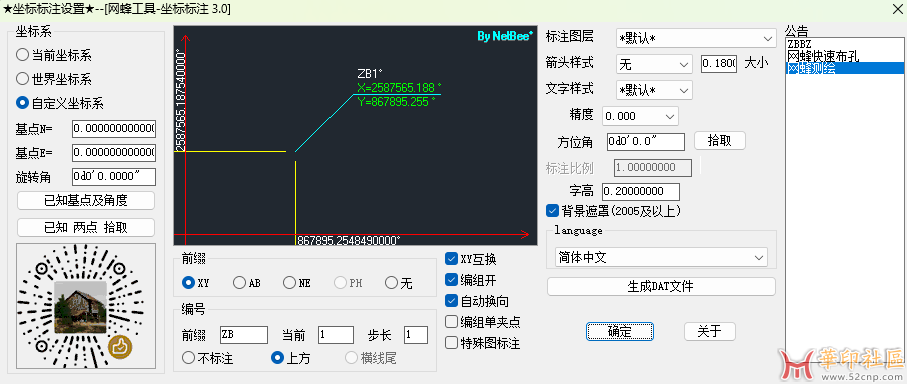Select 自定义坐标系 radio option
Screen dimensions: 907x384
tap(60, 104)
